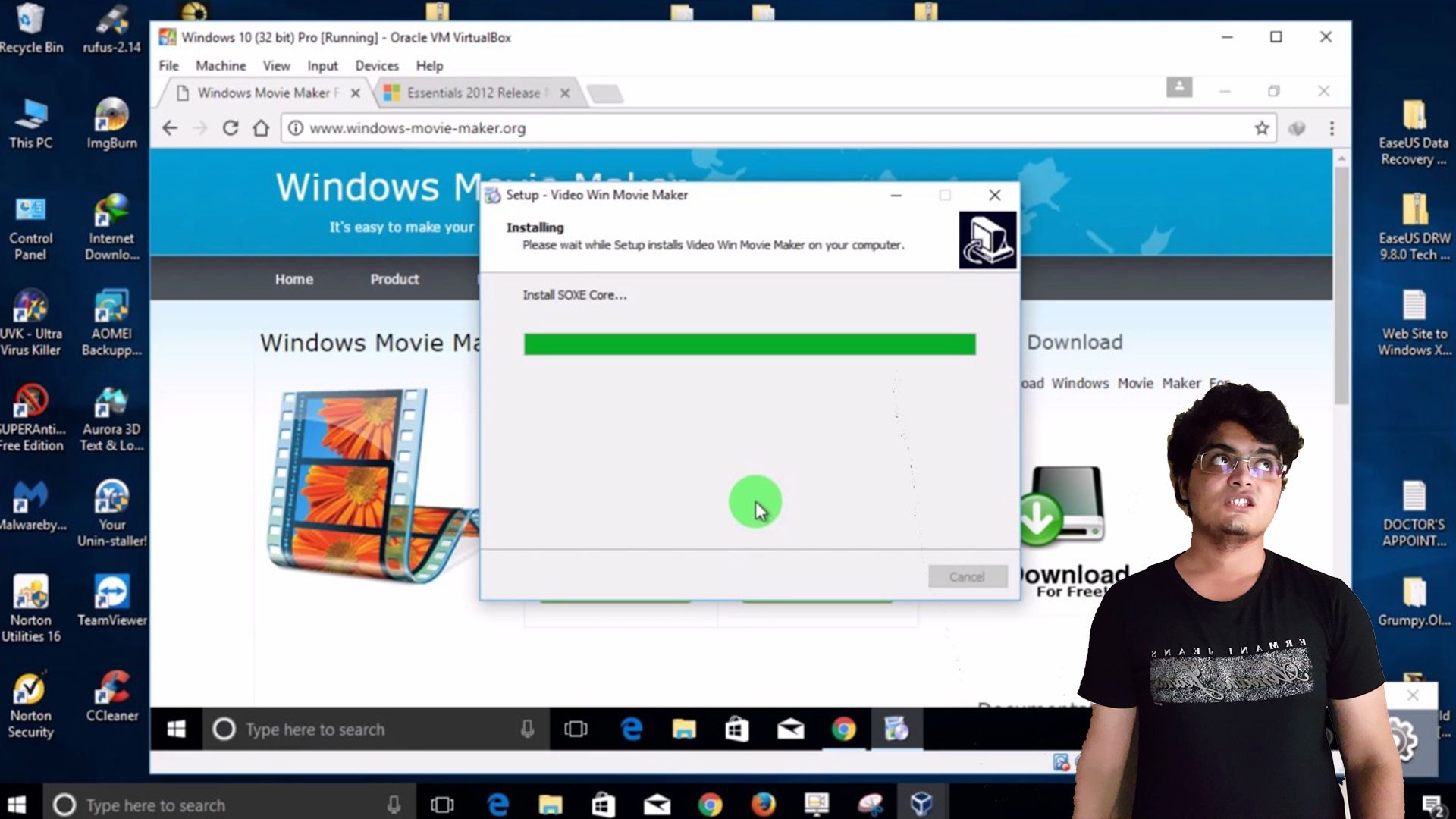Open host action center notifications icon
The height and width of the screenshot is (819, 1456).
point(1432,805)
